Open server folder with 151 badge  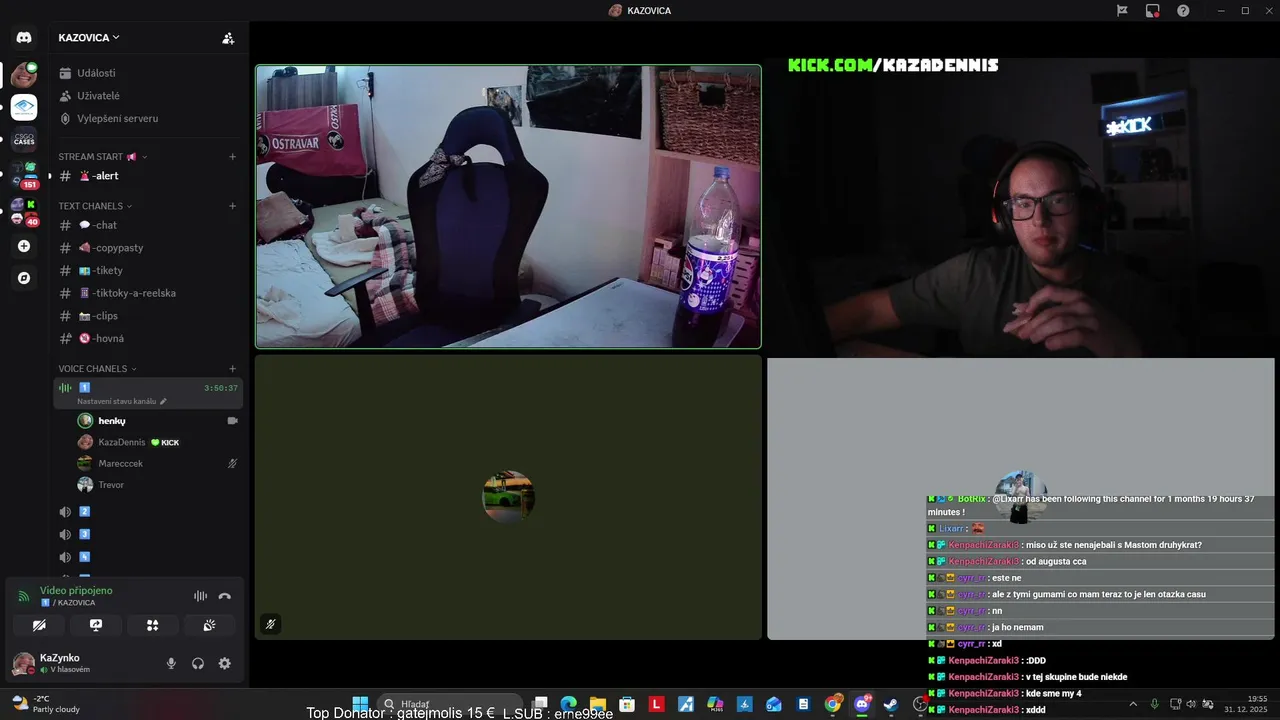pyautogui.click(x=24, y=175)
